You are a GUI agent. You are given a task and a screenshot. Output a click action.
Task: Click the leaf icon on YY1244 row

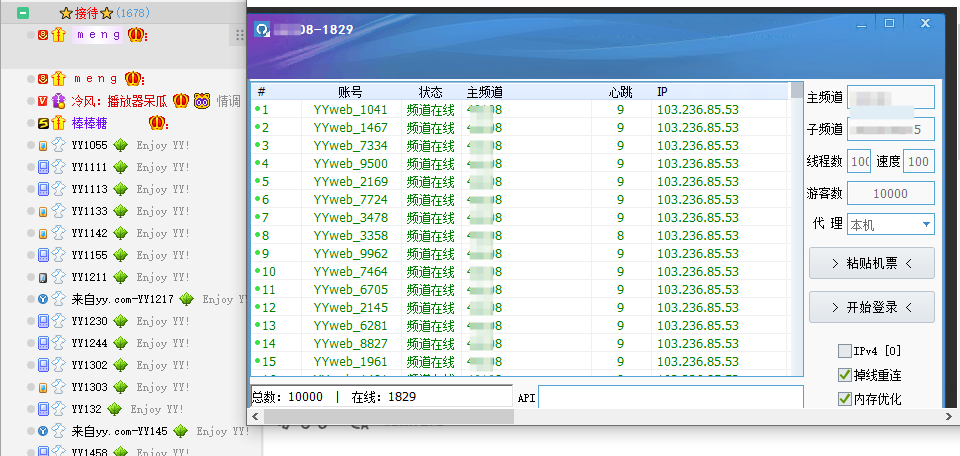click(121, 343)
